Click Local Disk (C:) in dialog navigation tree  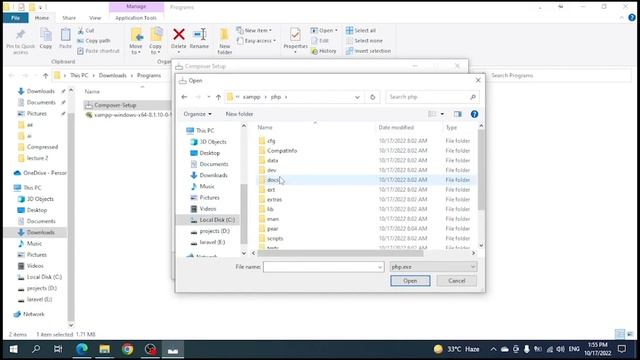(x=217, y=220)
